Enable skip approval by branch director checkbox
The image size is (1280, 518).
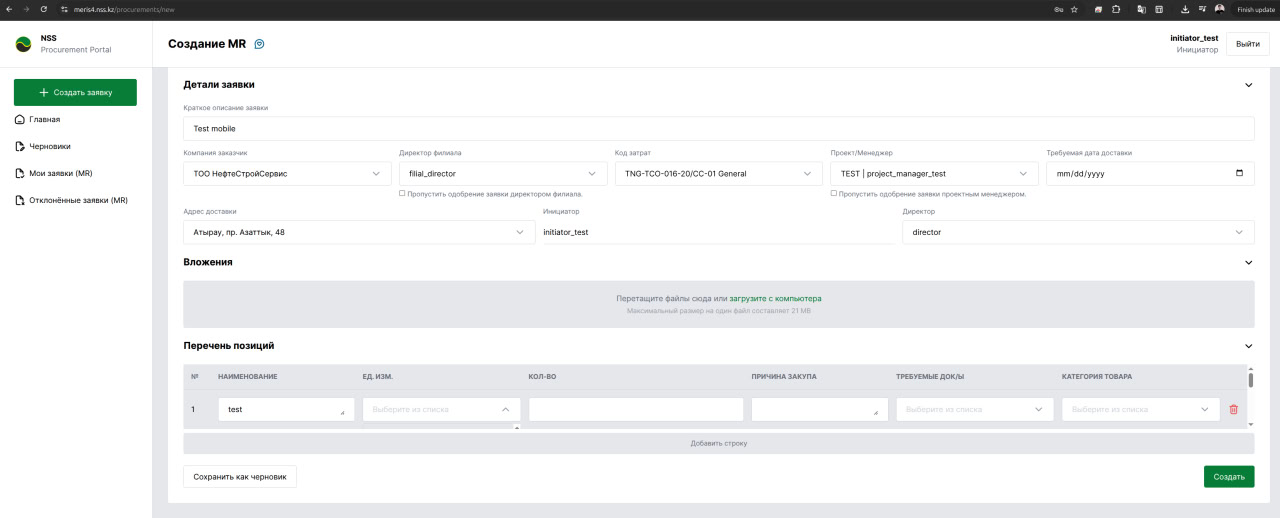click(x=402, y=193)
